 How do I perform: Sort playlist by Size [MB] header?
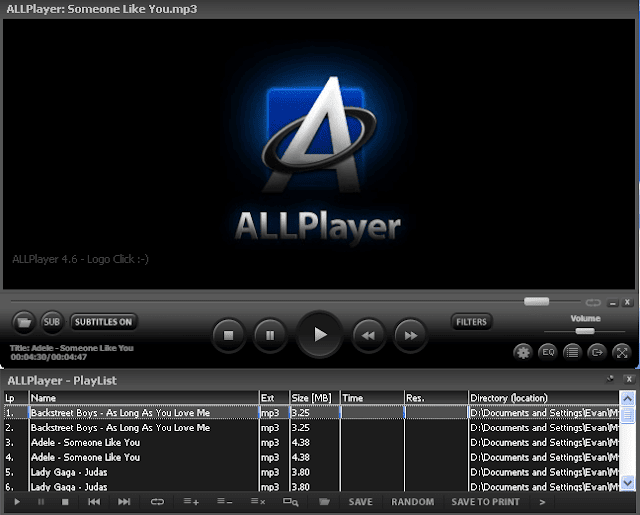[x=315, y=398]
